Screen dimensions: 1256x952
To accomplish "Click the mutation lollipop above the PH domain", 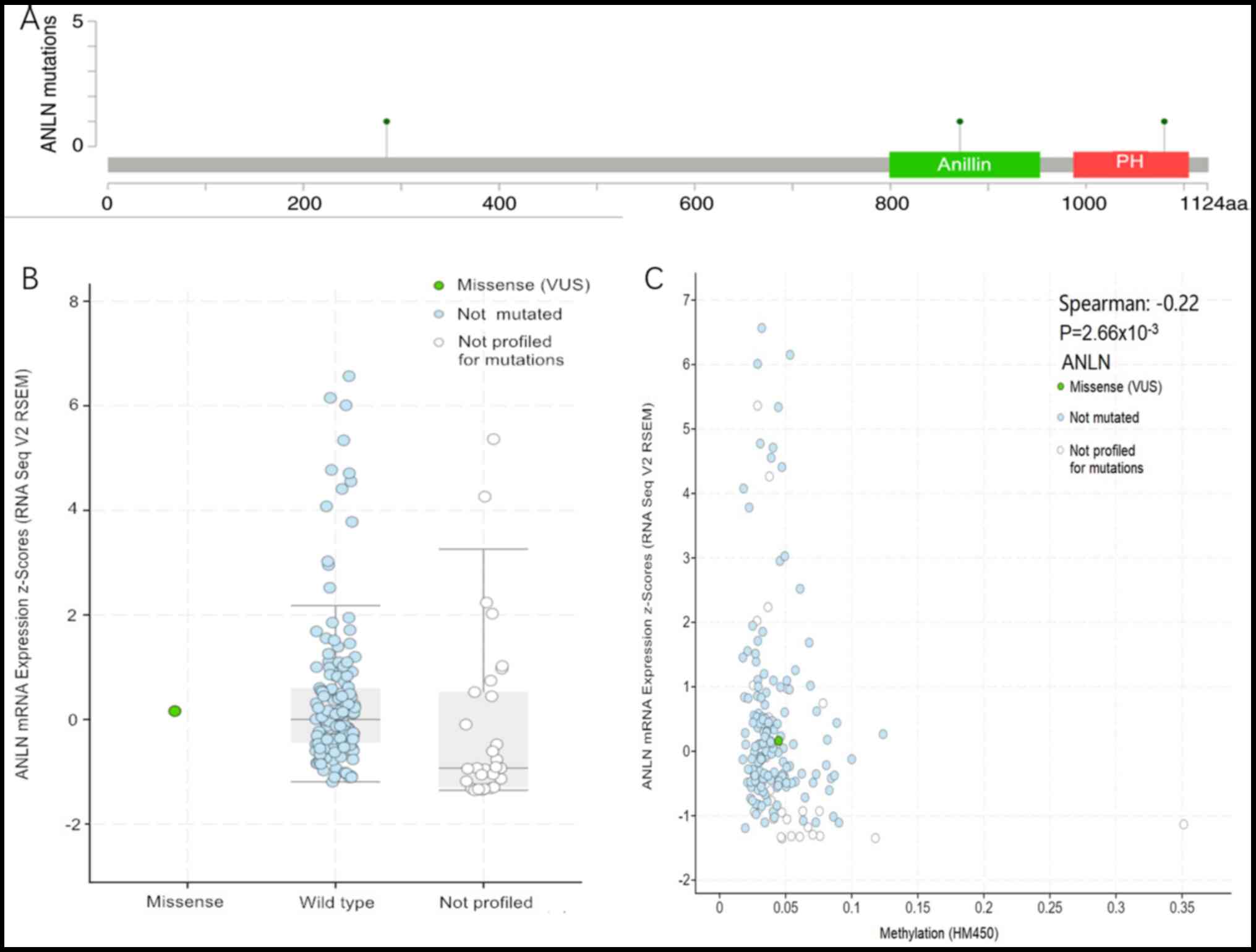I will pyautogui.click(x=1164, y=121).
